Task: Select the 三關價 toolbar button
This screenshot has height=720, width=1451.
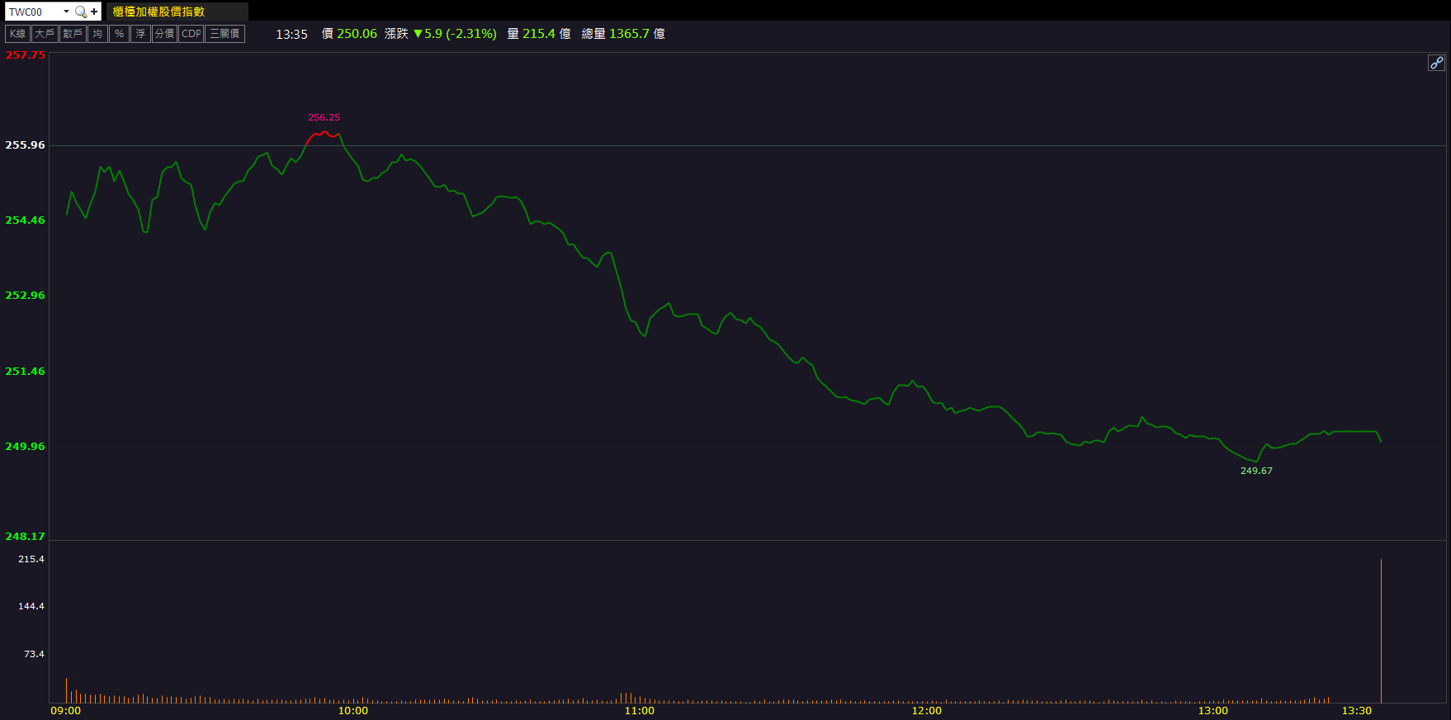Action: (x=225, y=34)
